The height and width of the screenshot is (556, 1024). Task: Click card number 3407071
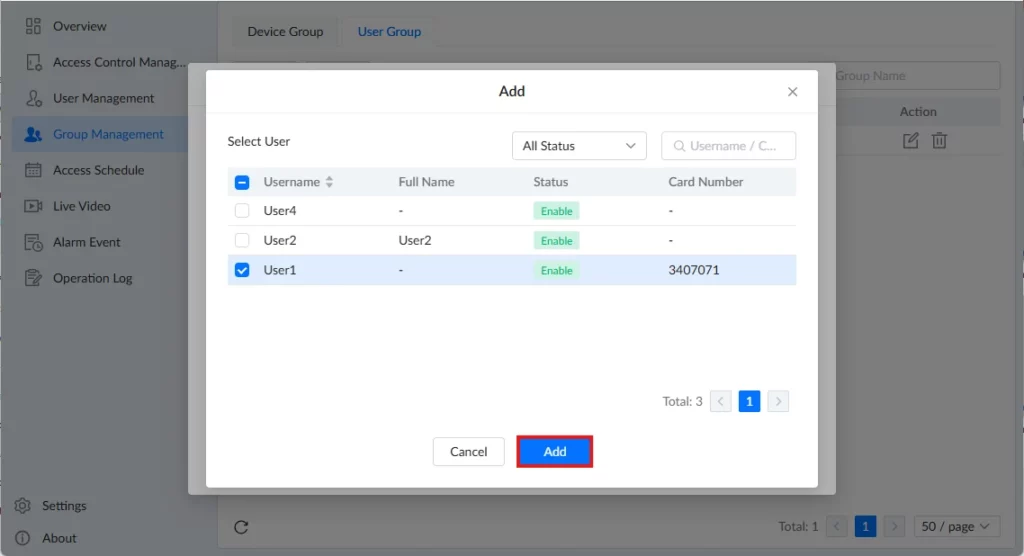click(x=694, y=270)
